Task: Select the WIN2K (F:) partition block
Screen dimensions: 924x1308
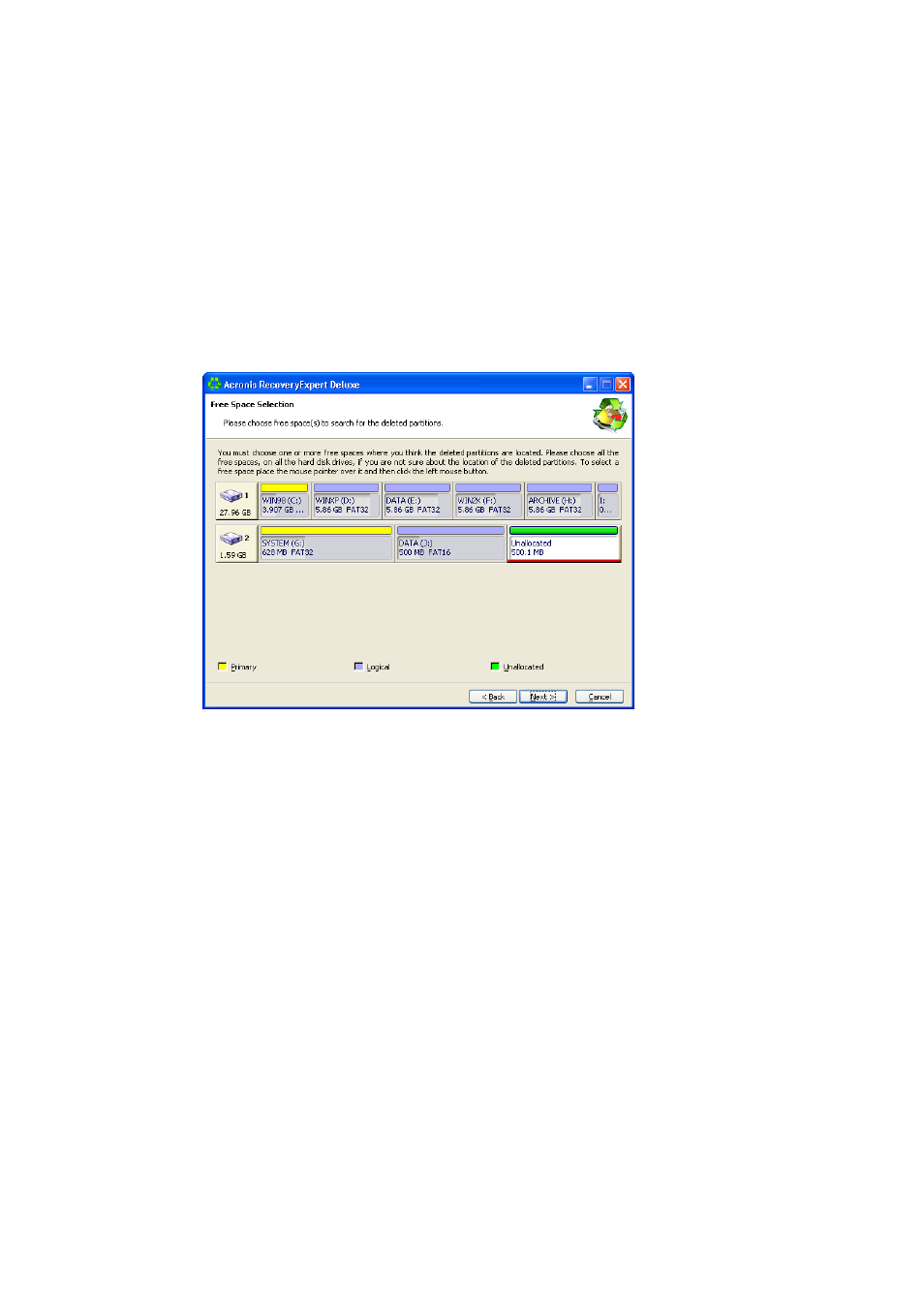Action: [x=488, y=501]
